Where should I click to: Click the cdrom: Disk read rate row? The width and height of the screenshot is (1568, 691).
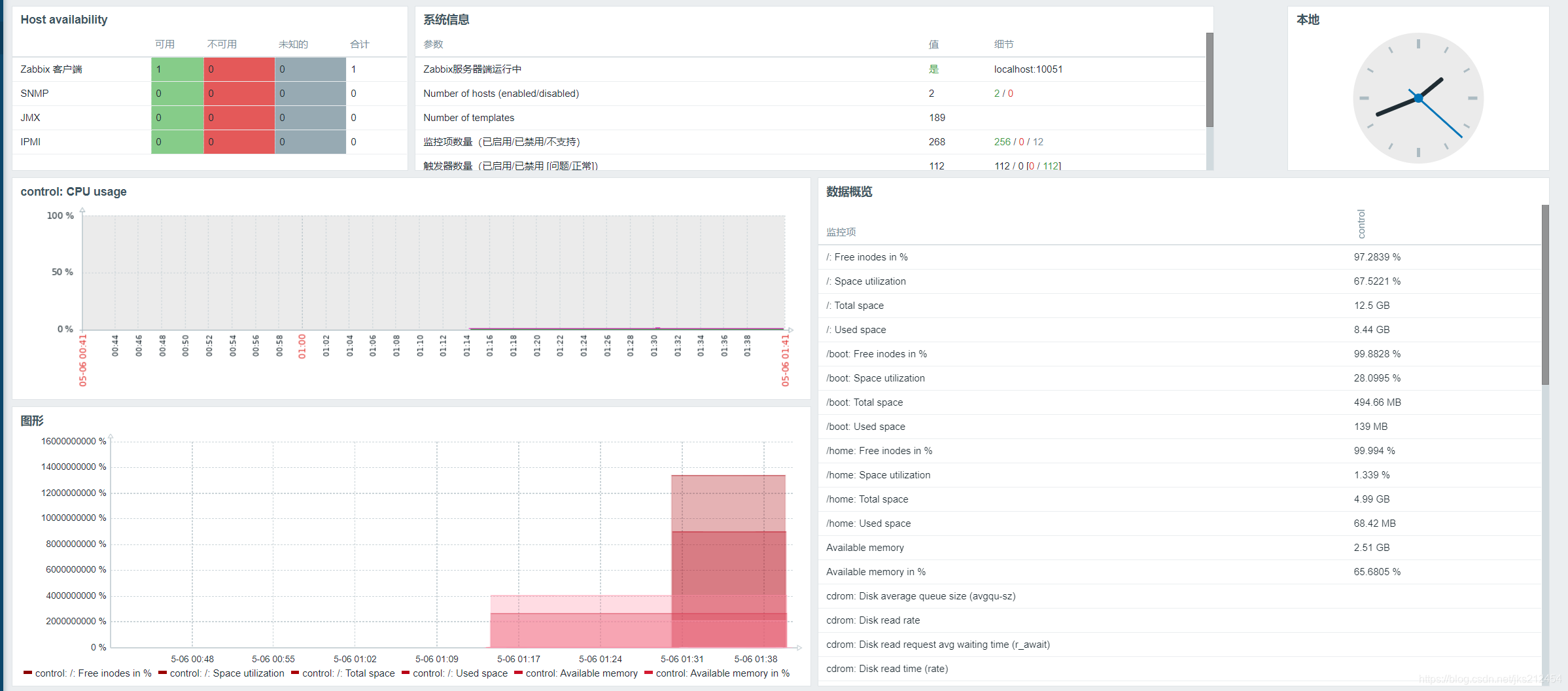(1179, 620)
